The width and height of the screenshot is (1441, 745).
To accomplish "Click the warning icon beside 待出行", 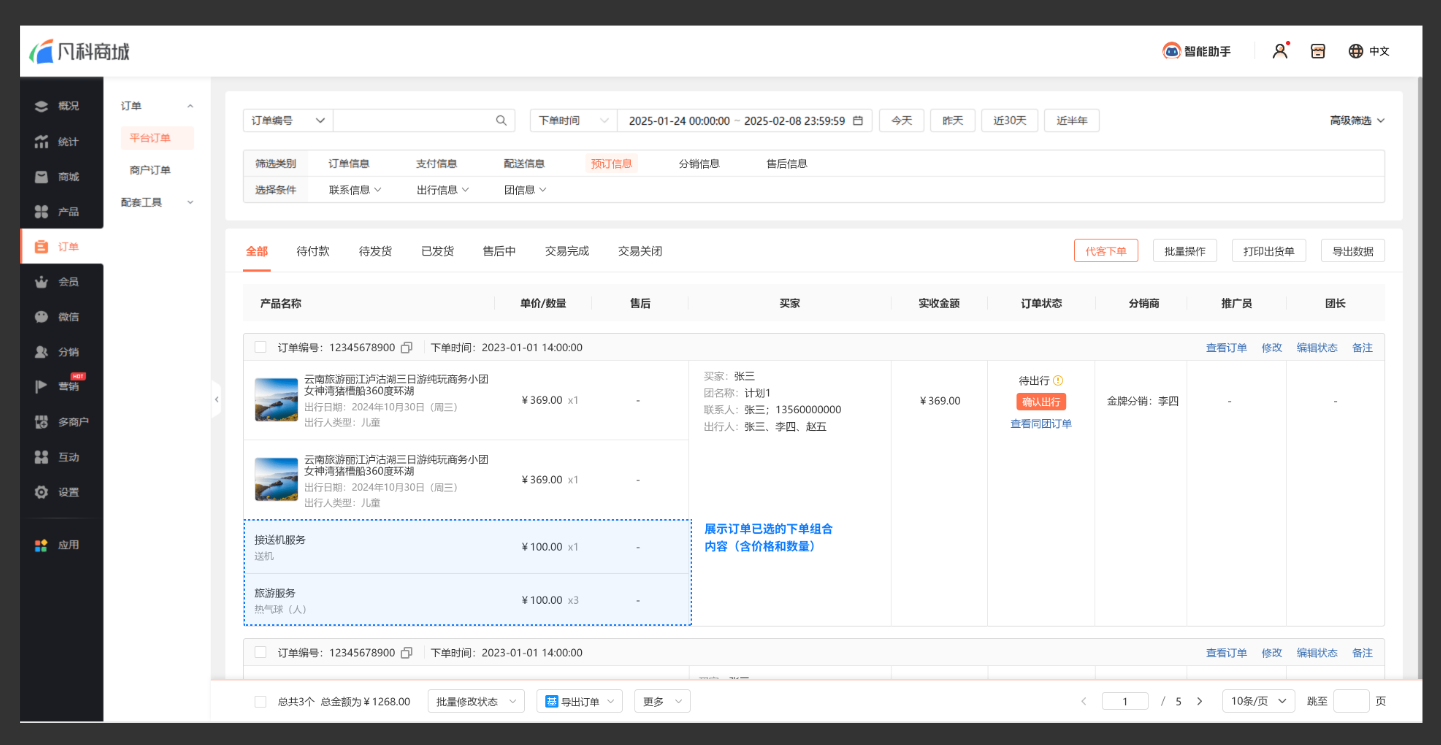I will (1058, 381).
